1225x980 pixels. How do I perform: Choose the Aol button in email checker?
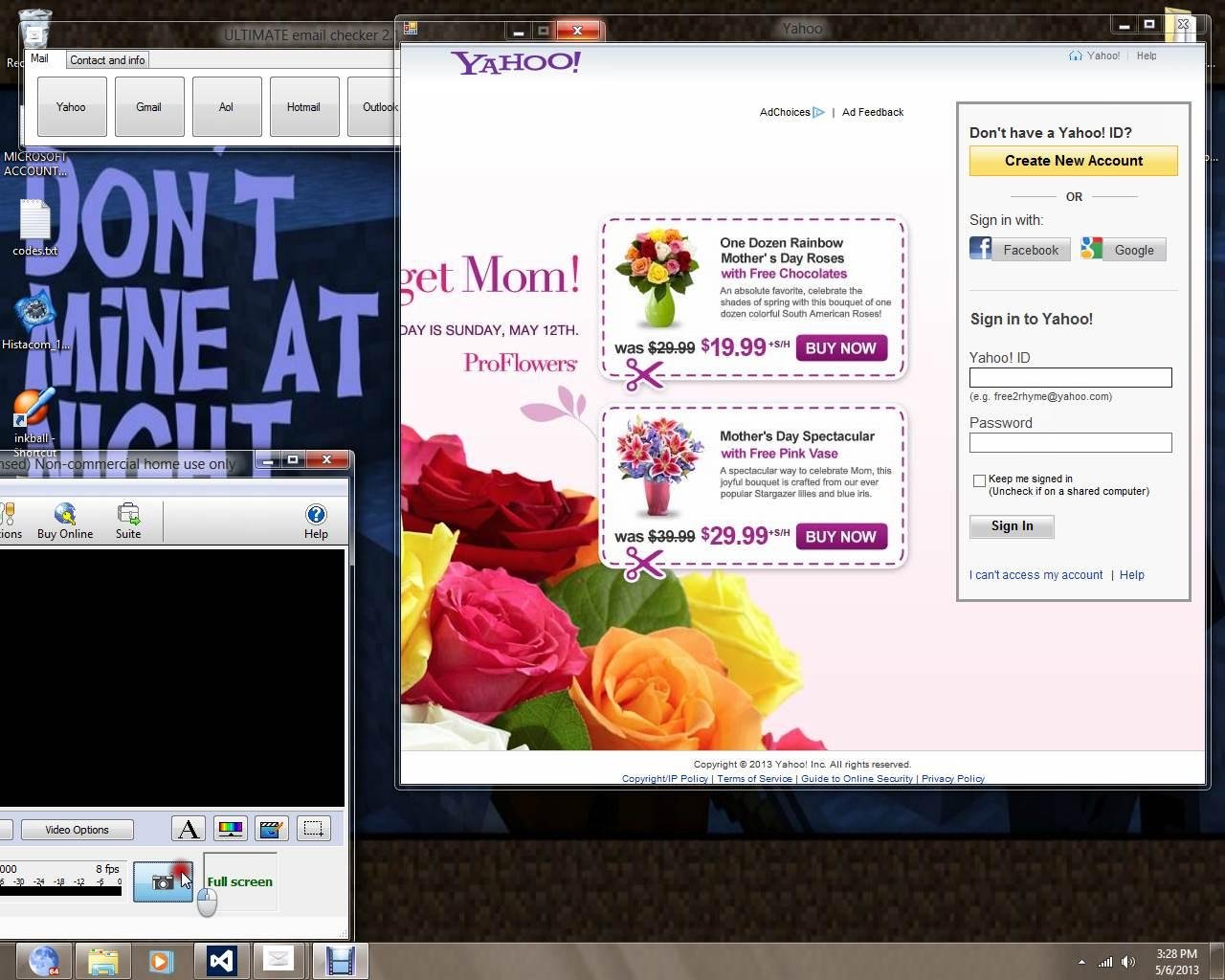click(227, 107)
